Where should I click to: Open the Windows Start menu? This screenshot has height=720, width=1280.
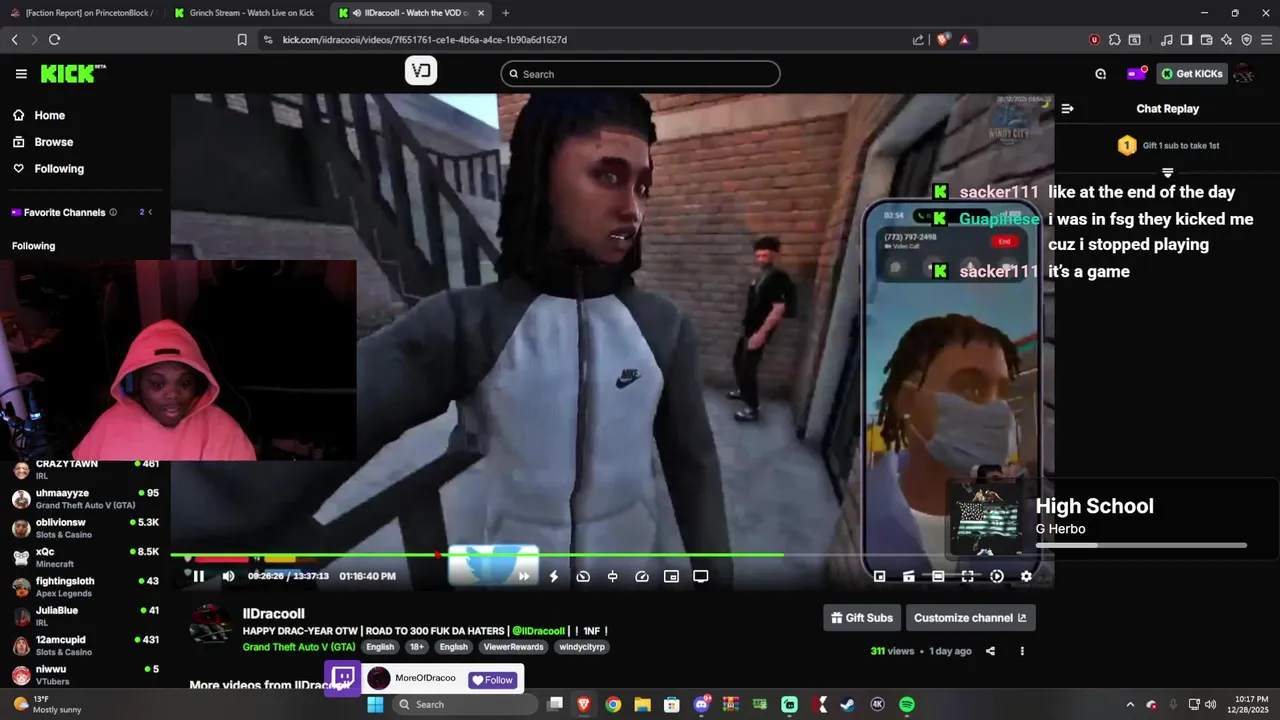coord(375,705)
